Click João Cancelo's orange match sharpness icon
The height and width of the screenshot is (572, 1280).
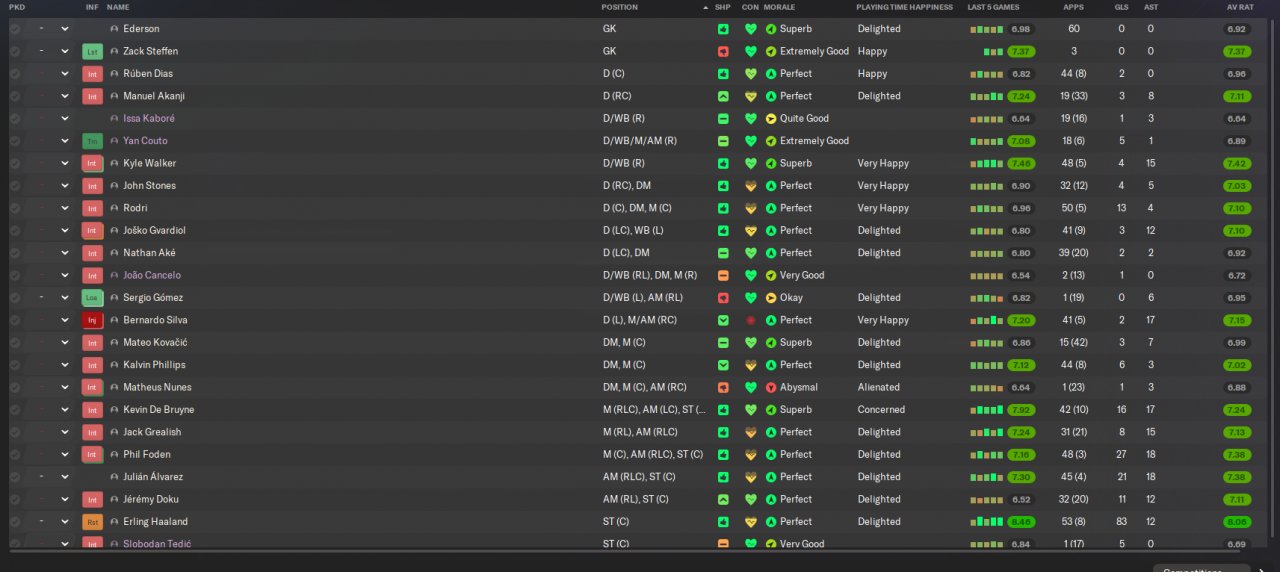coord(723,275)
